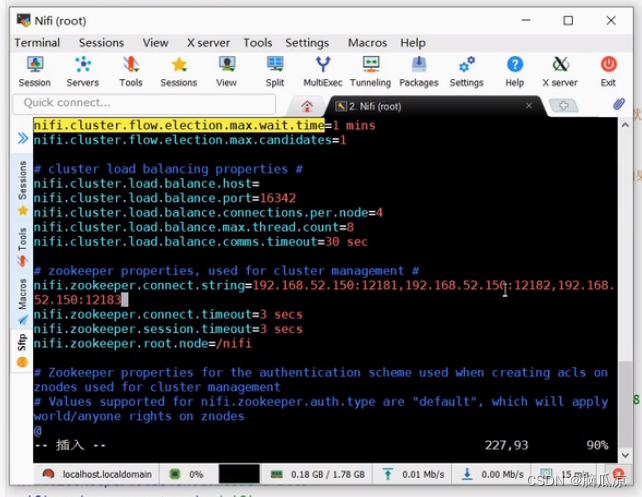This screenshot has height=497, width=642.
Task: Start the X server toolbar icon
Action: click(560, 72)
